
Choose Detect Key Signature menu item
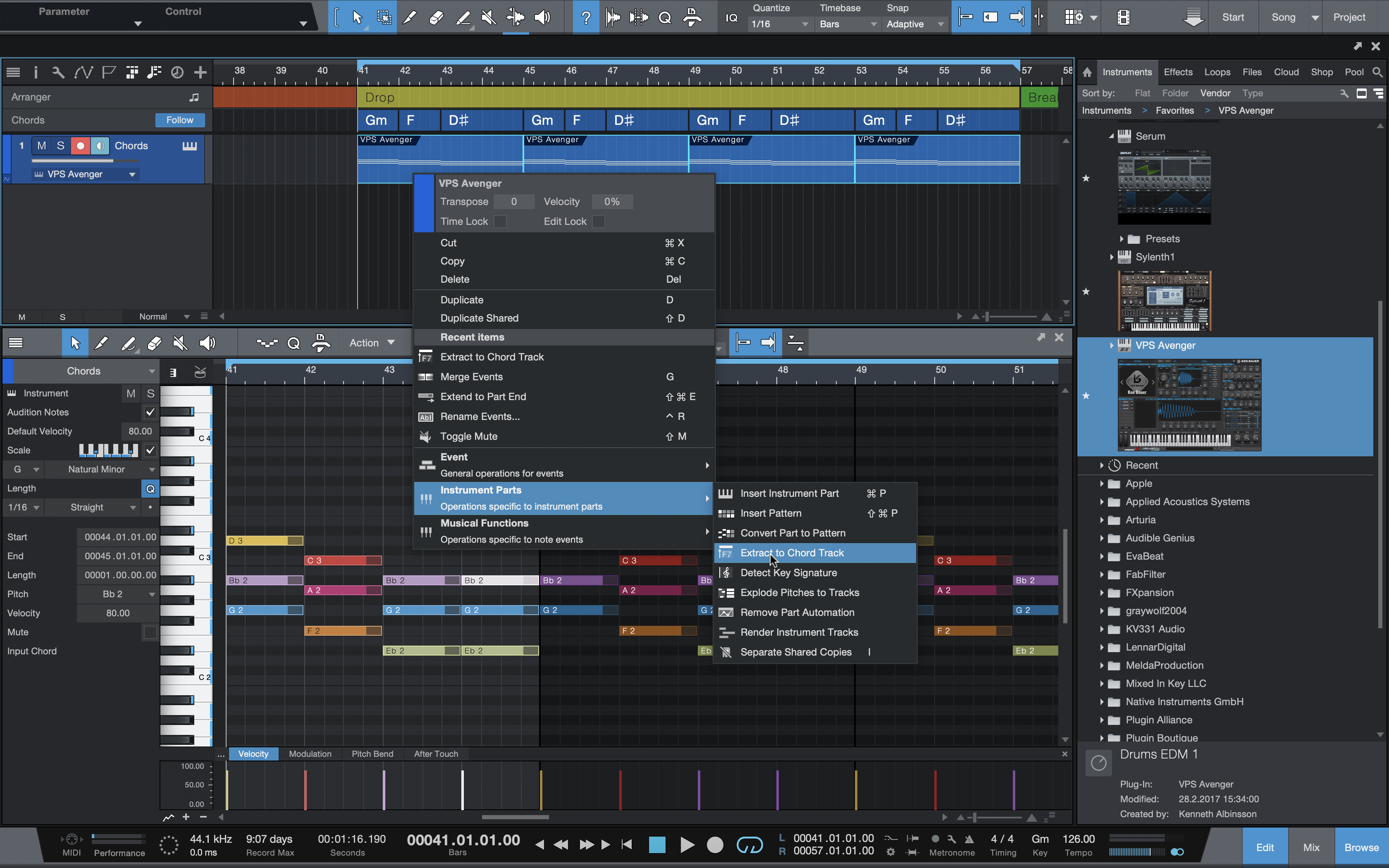[788, 573]
